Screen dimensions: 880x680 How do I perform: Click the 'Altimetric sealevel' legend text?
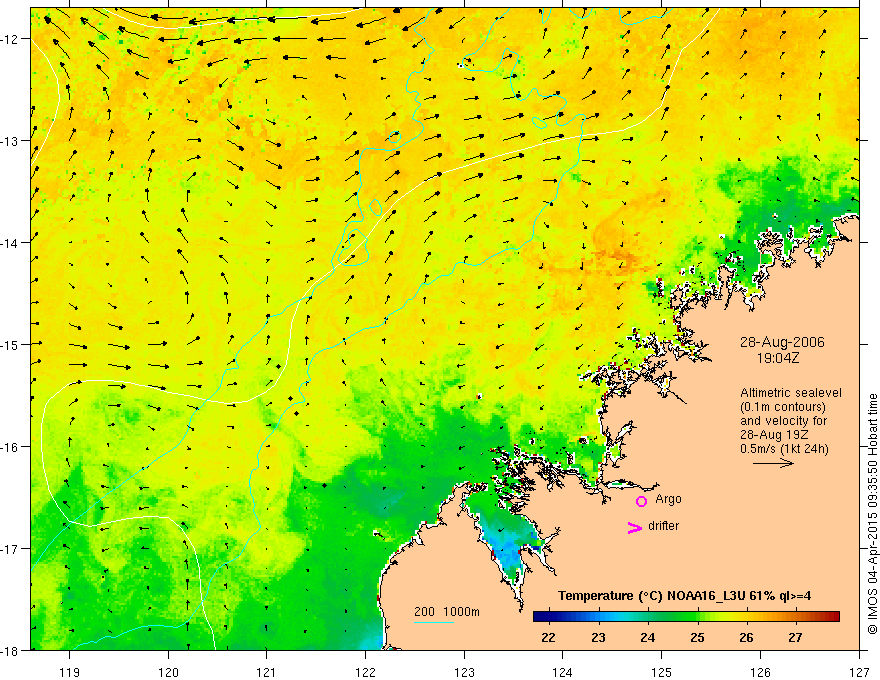pos(791,393)
